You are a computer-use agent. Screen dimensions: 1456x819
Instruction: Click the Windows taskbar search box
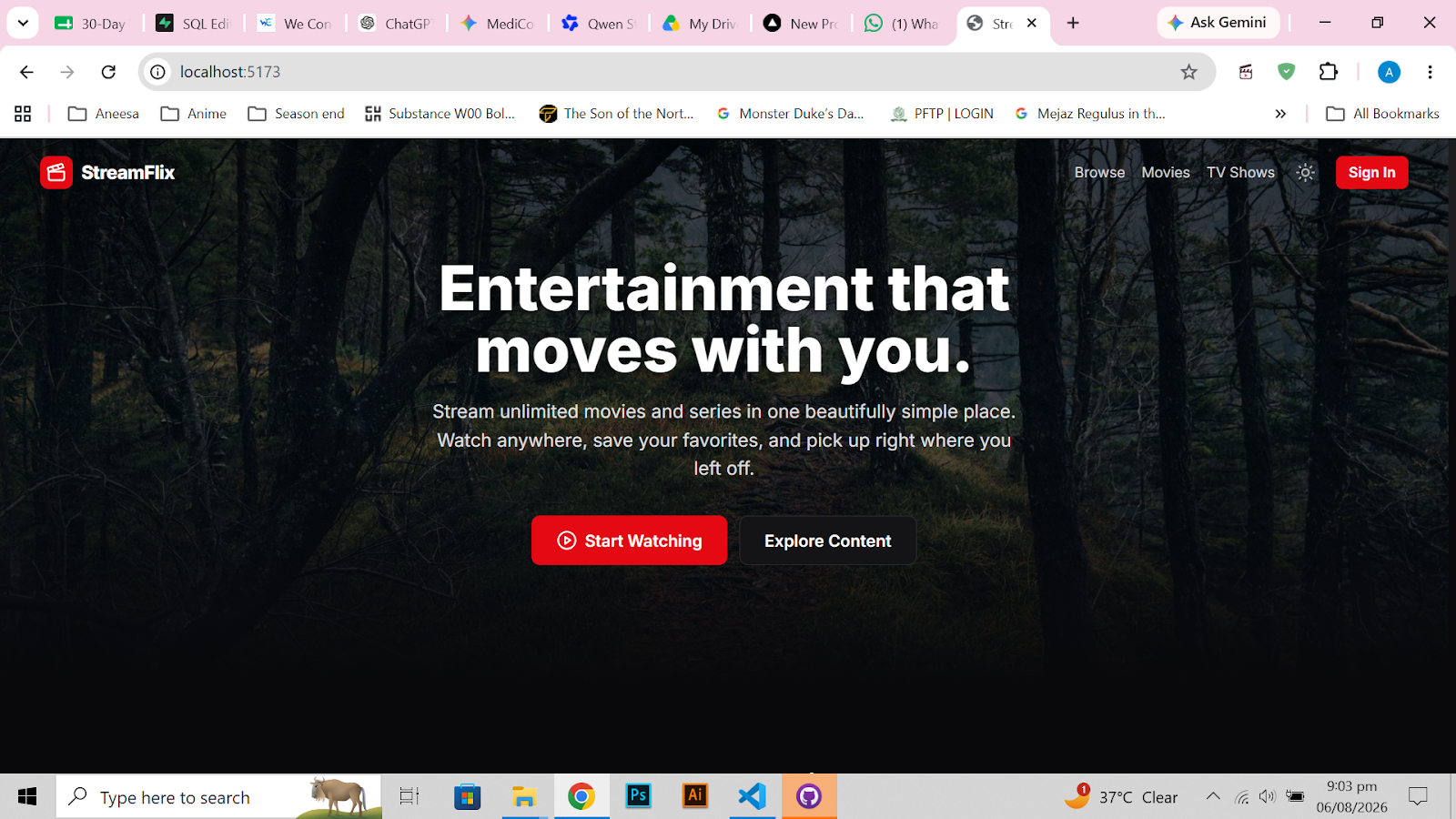218,797
